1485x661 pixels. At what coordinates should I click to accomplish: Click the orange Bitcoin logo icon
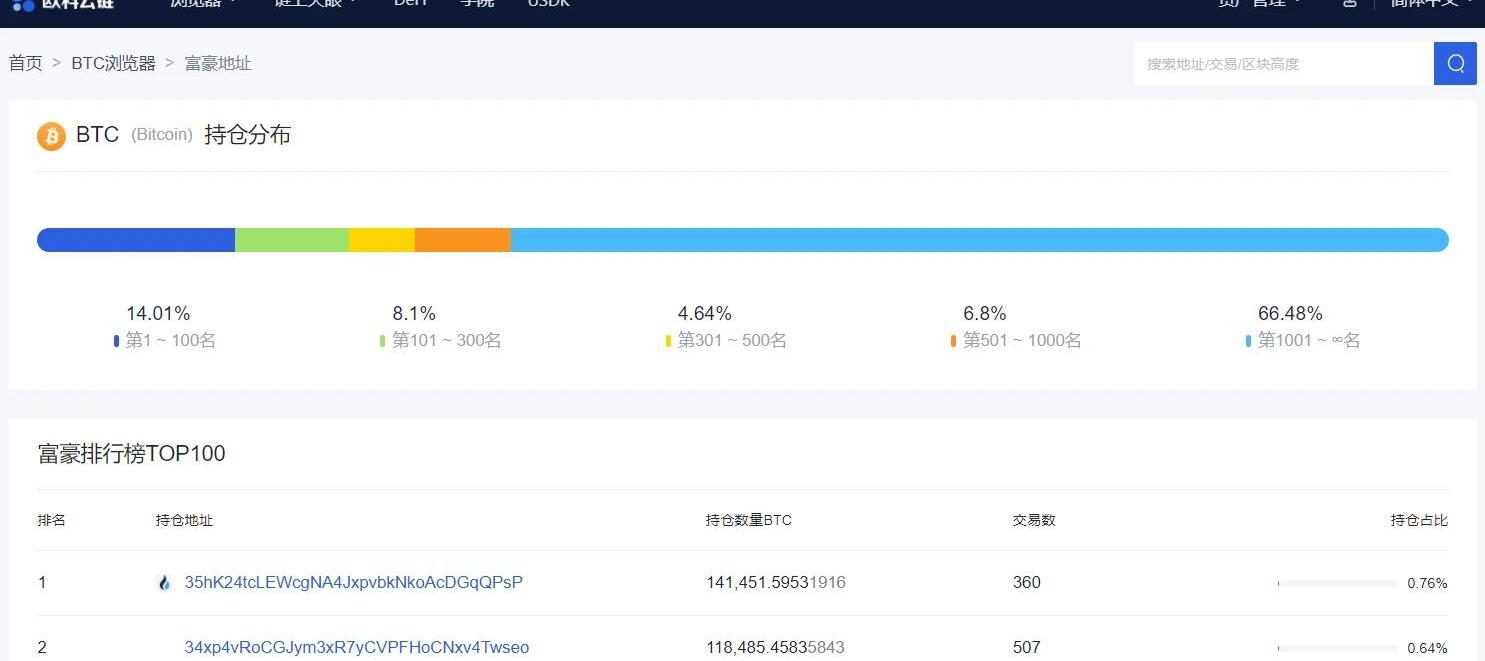pyautogui.click(x=51, y=136)
